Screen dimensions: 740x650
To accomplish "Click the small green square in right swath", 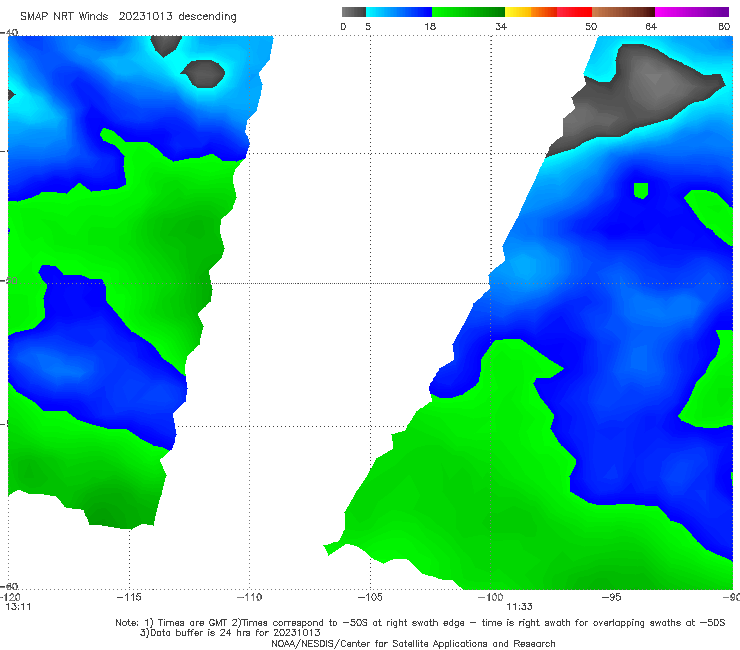I will tap(640, 190).
